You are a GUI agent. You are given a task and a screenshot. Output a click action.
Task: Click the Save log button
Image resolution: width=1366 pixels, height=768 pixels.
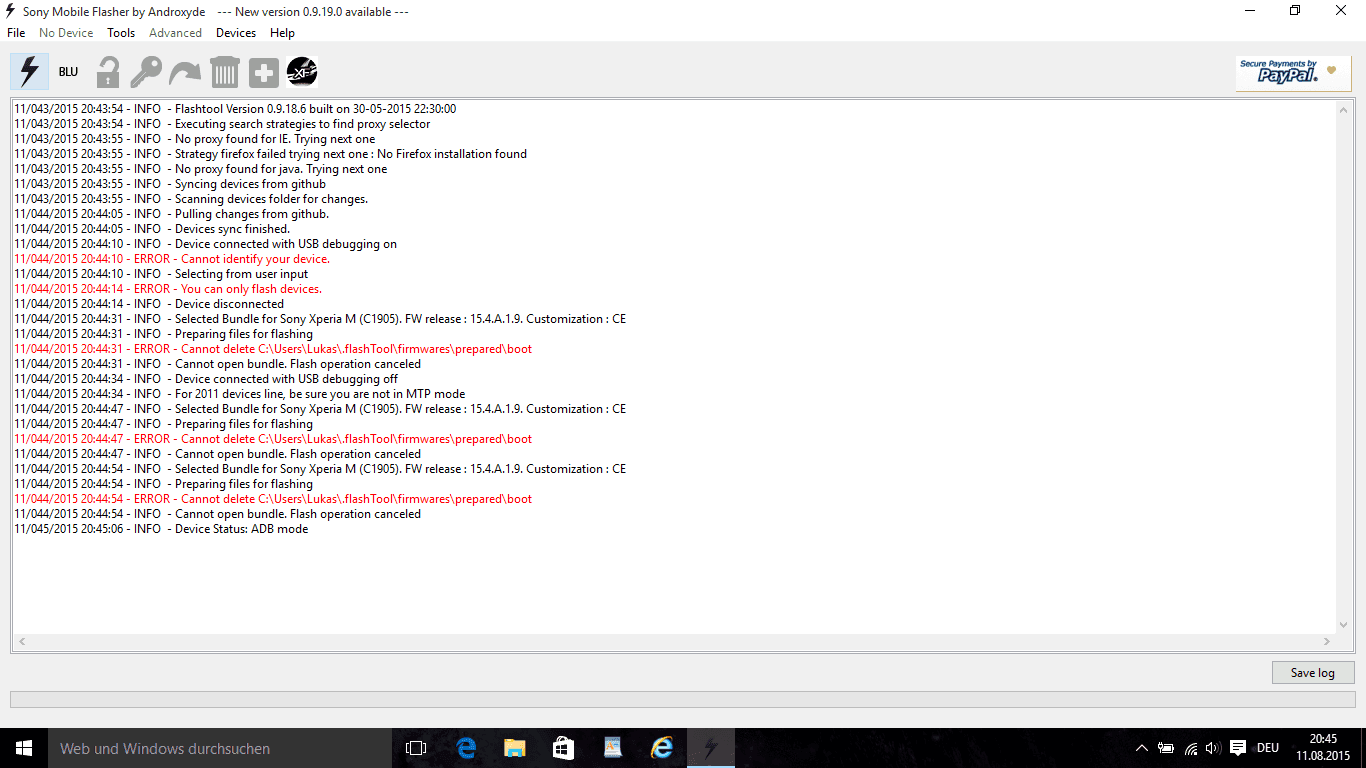1313,672
